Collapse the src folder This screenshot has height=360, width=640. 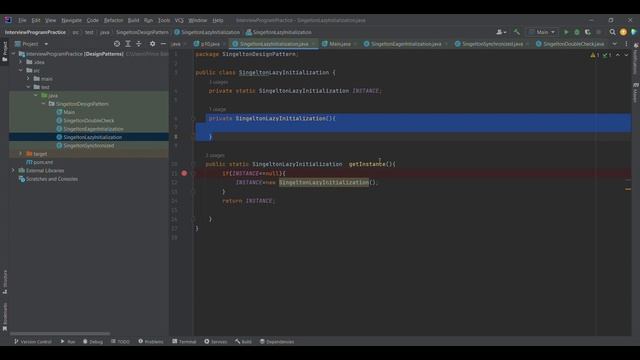point(21,70)
